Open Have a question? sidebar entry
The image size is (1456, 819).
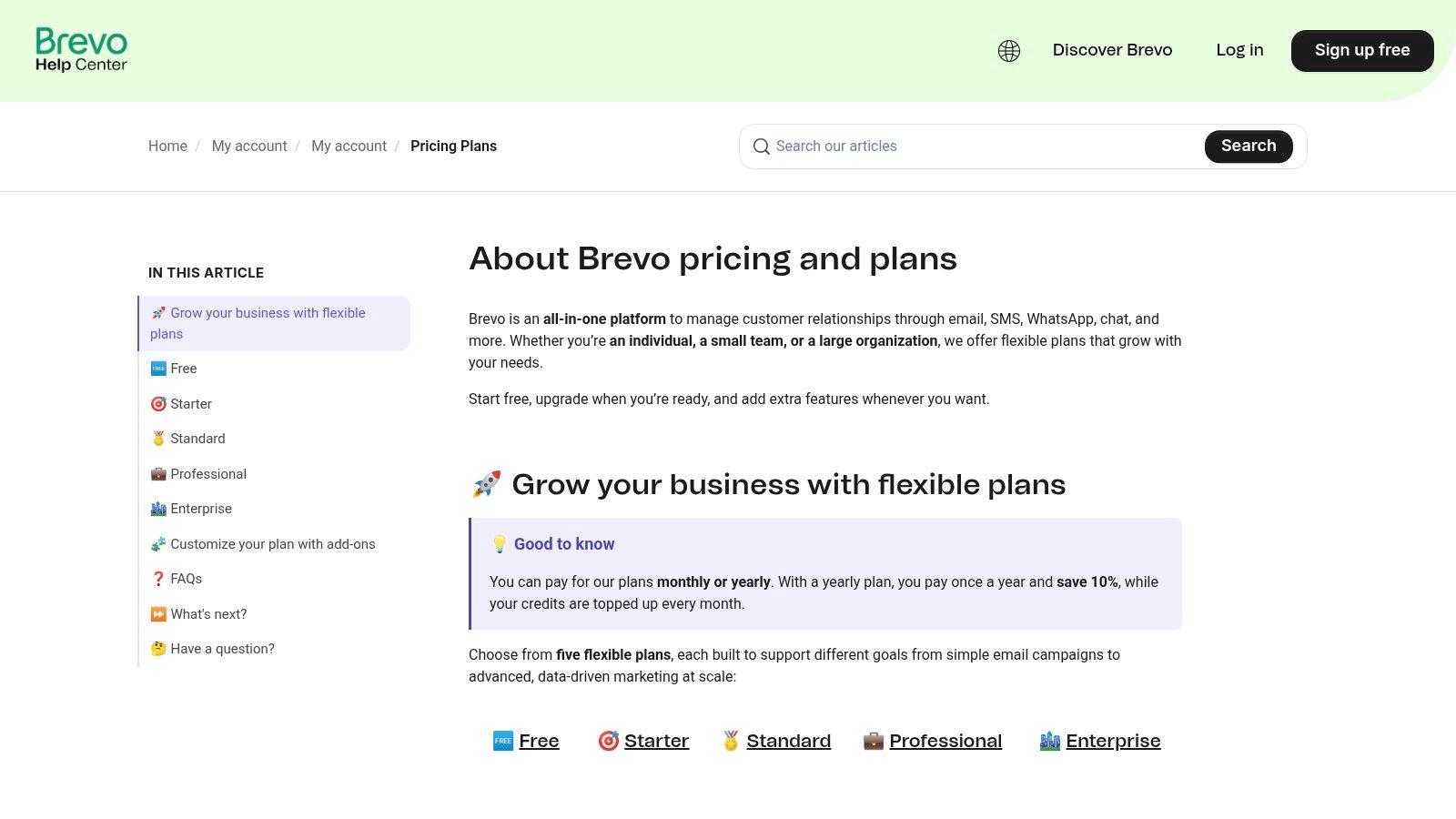pos(222,649)
